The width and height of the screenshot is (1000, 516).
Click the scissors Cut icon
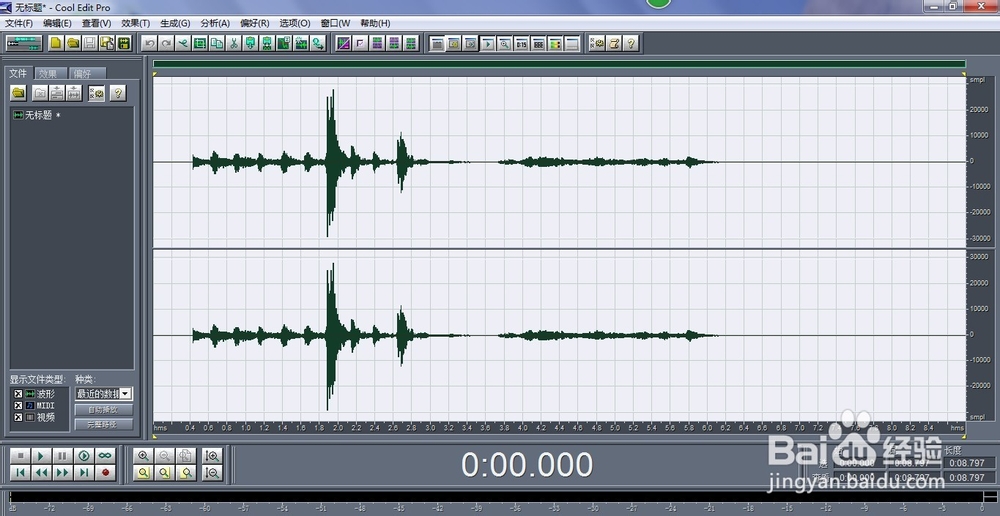pyautogui.click(x=233, y=43)
